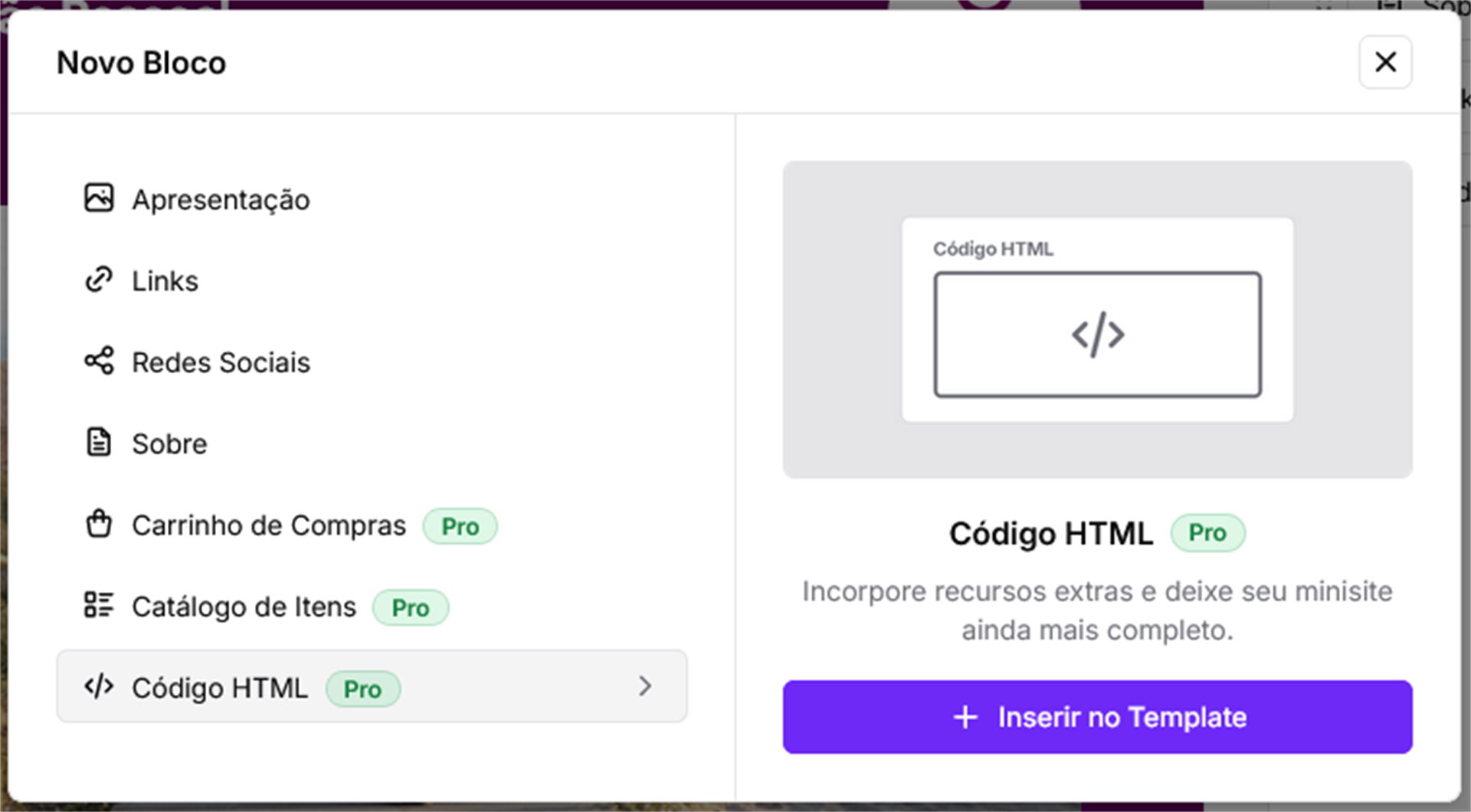
Task: Click the Pro badge next to preview title
Action: pos(1207,533)
